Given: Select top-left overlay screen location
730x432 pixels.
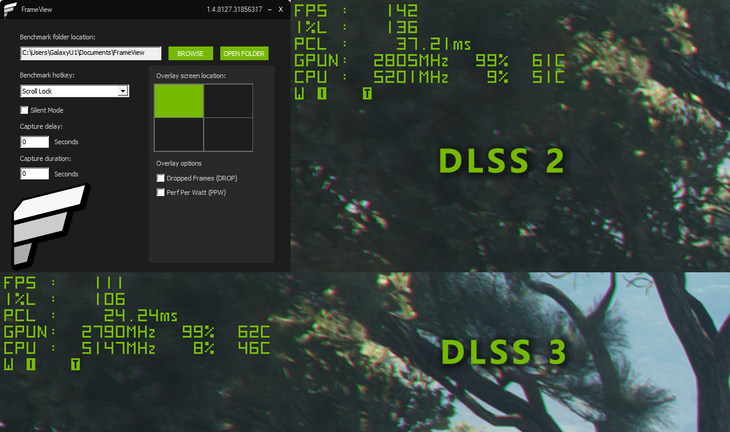Looking at the screenshot, I should pos(179,101).
